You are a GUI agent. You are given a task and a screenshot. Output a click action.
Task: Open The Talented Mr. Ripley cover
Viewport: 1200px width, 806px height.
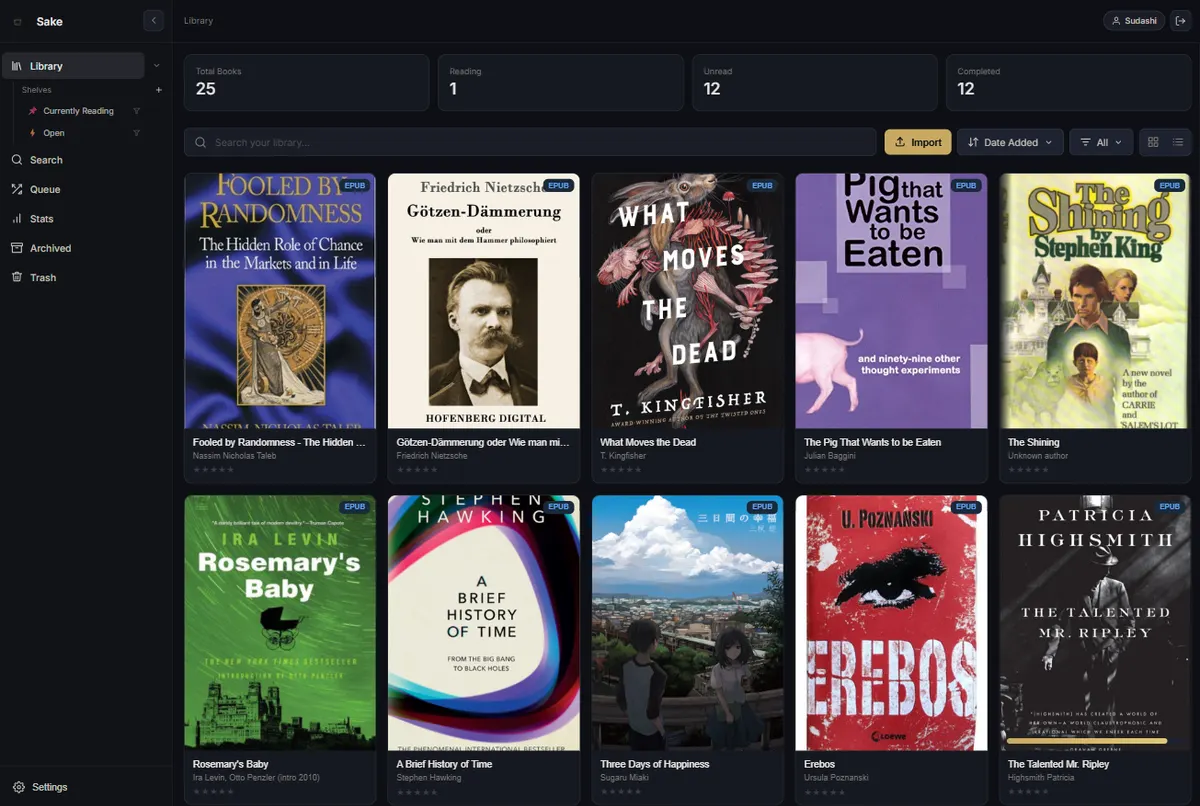[1095, 623]
